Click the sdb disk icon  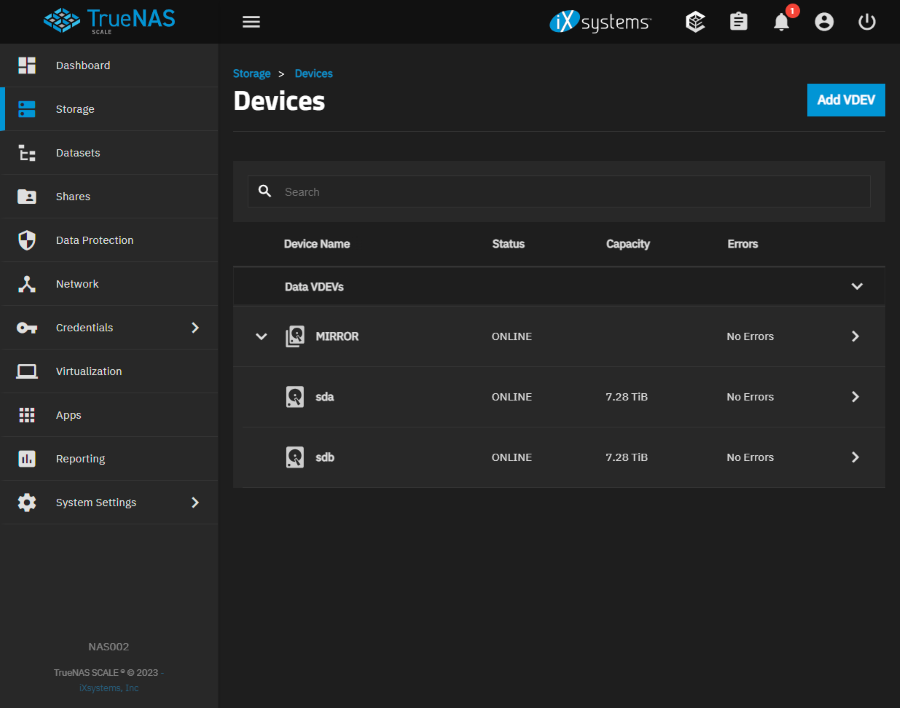[294, 458]
